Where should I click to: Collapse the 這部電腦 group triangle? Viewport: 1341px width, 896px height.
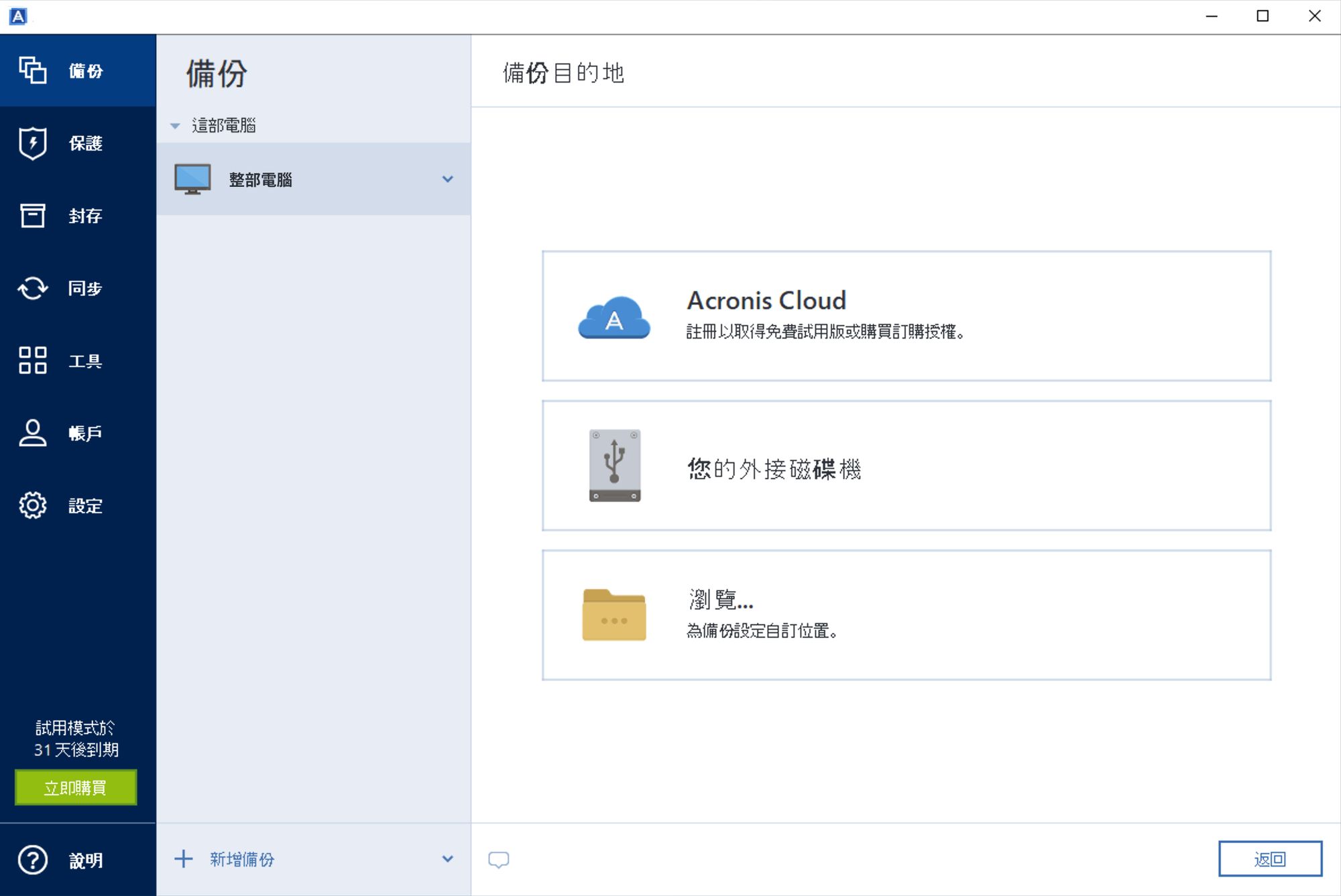(175, 126)
